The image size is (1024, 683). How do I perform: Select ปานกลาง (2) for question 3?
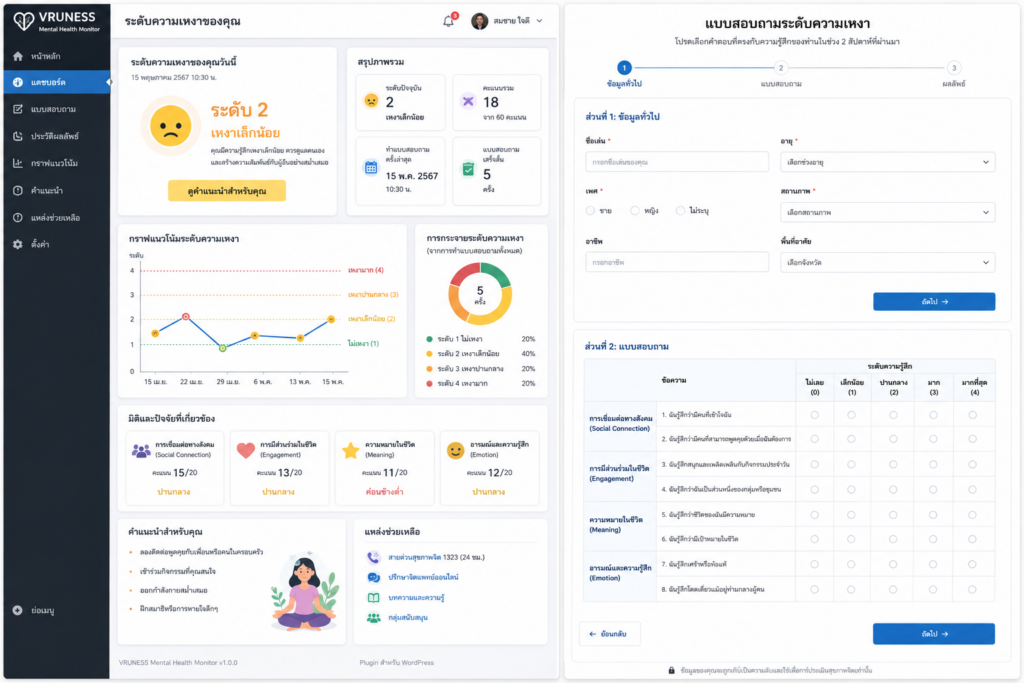tap(893, 464)
